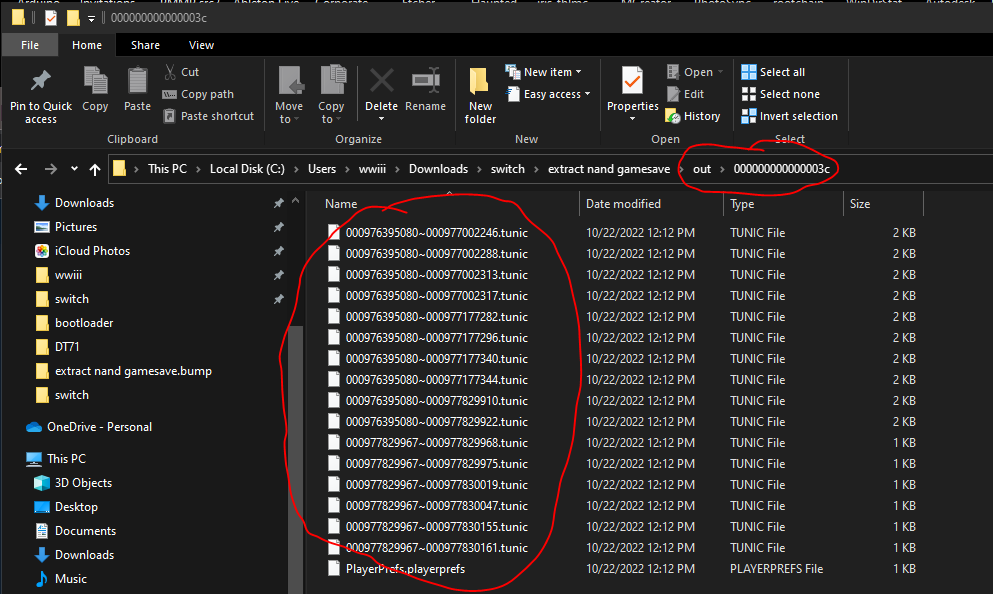Open extract nand gamesave.bump folder
The width and height of the screenshot is (993, 594).
coord(133,371)
